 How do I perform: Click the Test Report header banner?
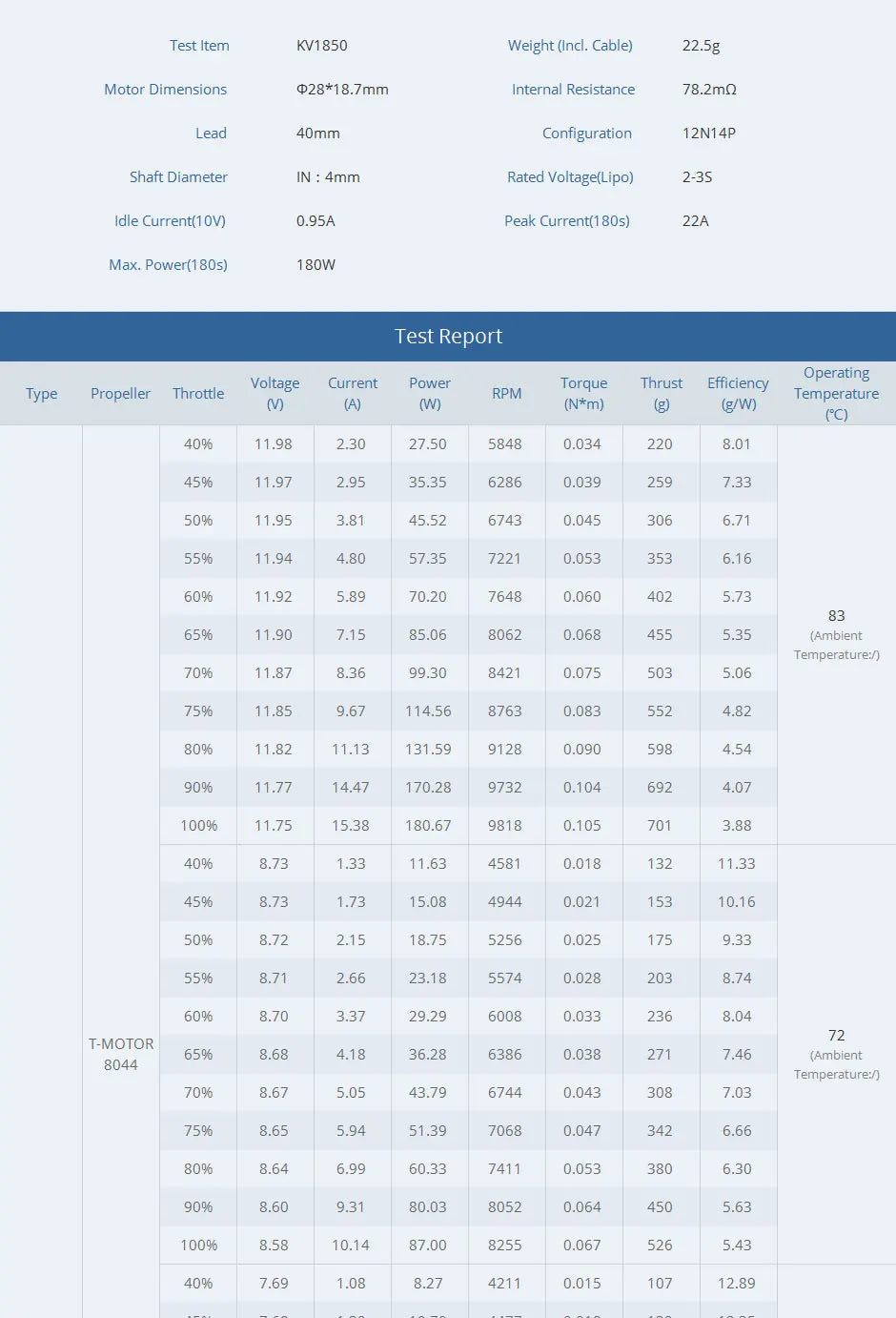pyautogui.click(x=448, y=336)
